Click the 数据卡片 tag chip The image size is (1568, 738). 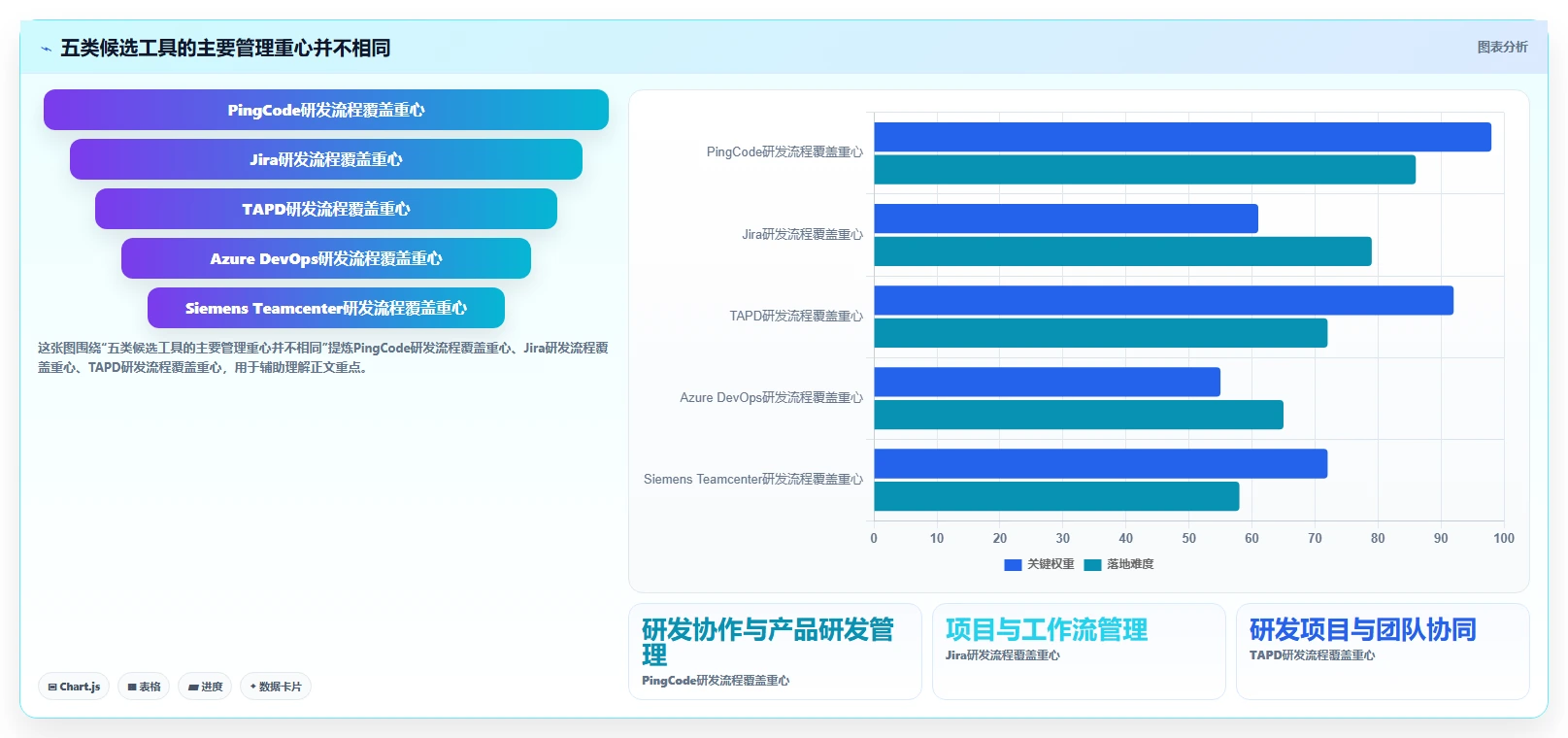[x=276, y=687]
